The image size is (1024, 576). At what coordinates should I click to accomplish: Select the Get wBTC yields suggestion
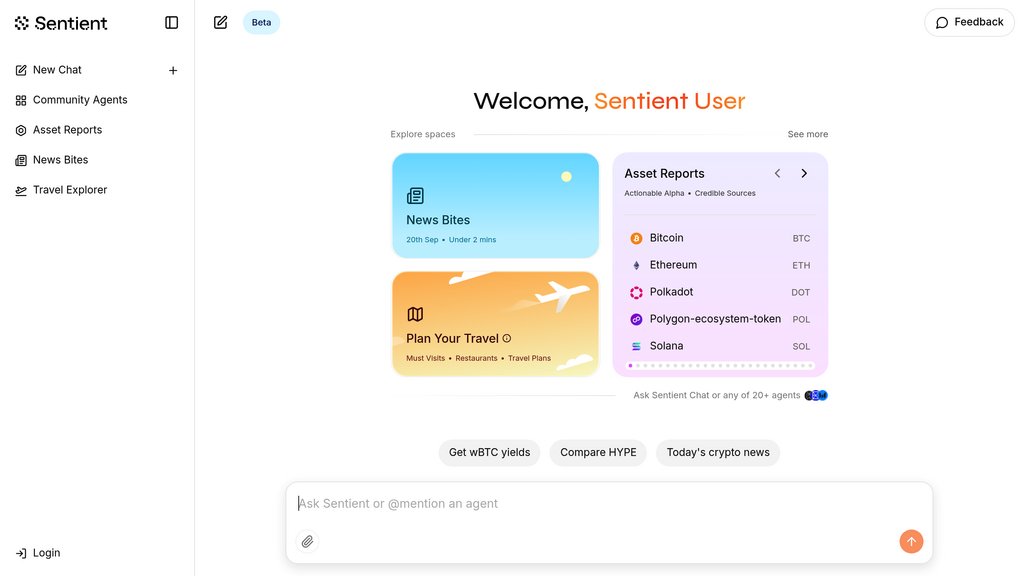(489, 452)
